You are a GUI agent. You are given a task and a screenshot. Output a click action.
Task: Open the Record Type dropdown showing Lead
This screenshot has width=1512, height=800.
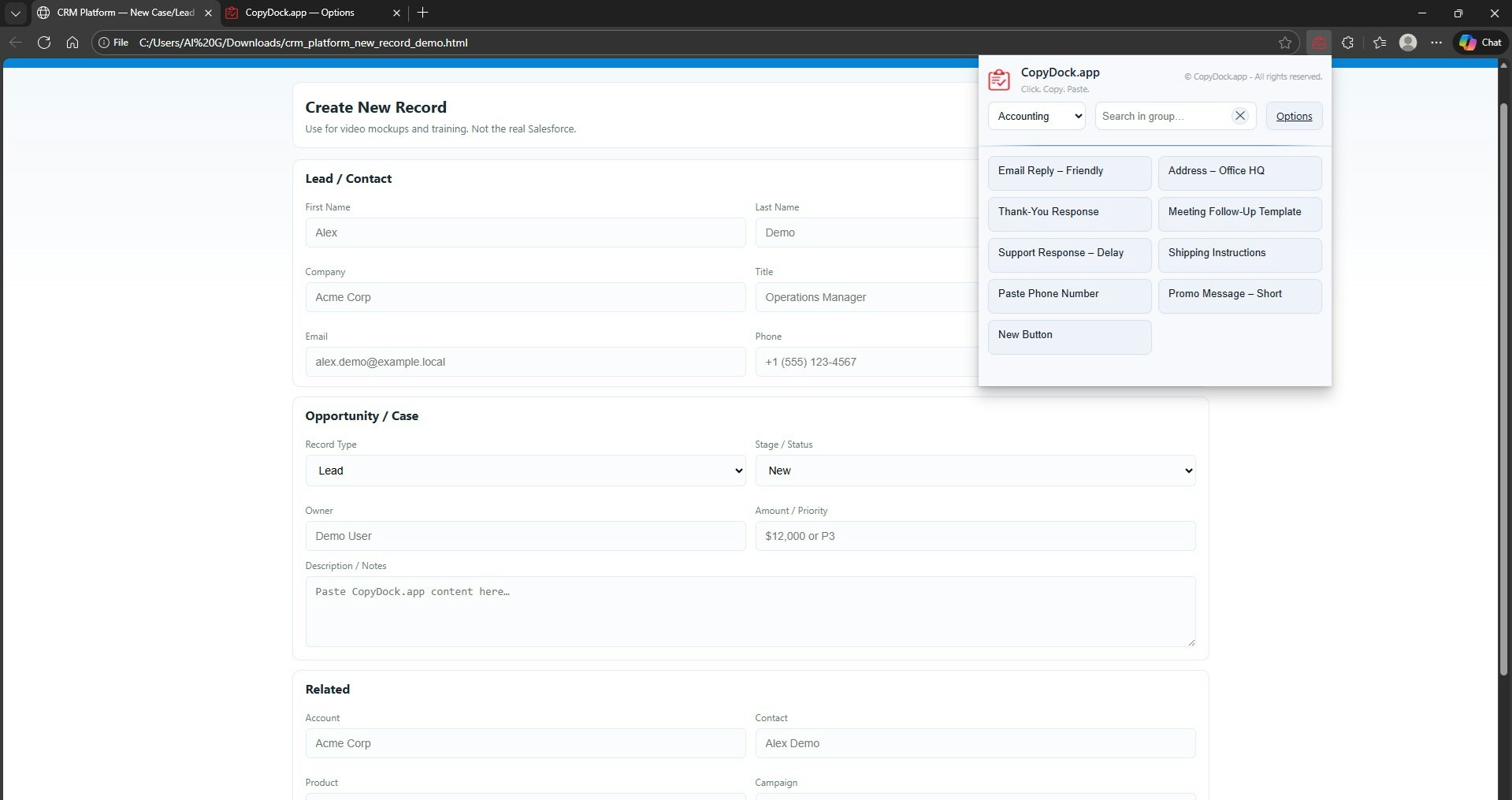point(525,470)
